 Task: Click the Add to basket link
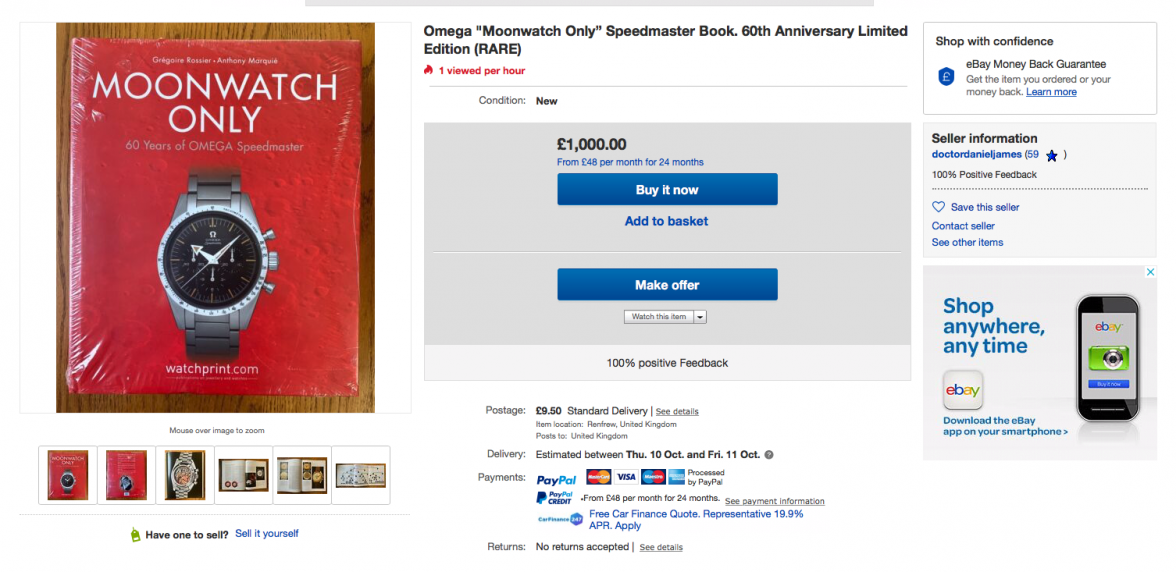(666, 221)
